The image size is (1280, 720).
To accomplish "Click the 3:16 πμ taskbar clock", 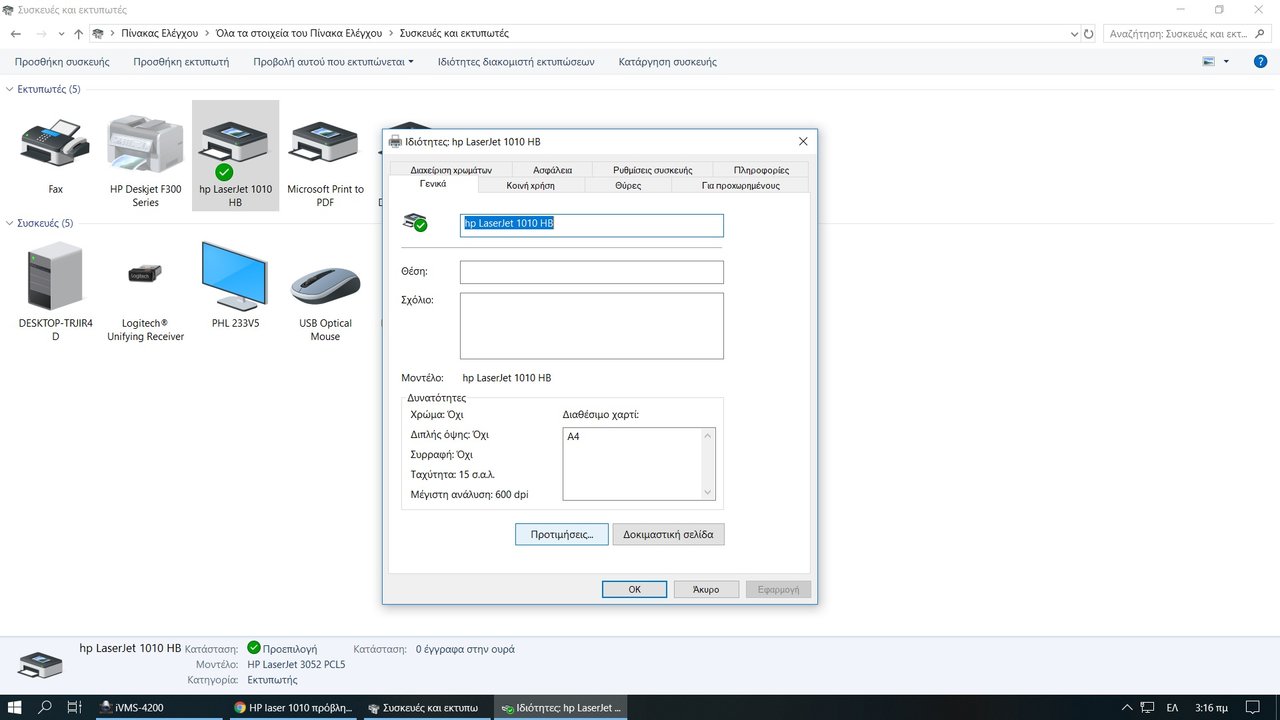I will pyautogui.click(x=1210, y=707).
